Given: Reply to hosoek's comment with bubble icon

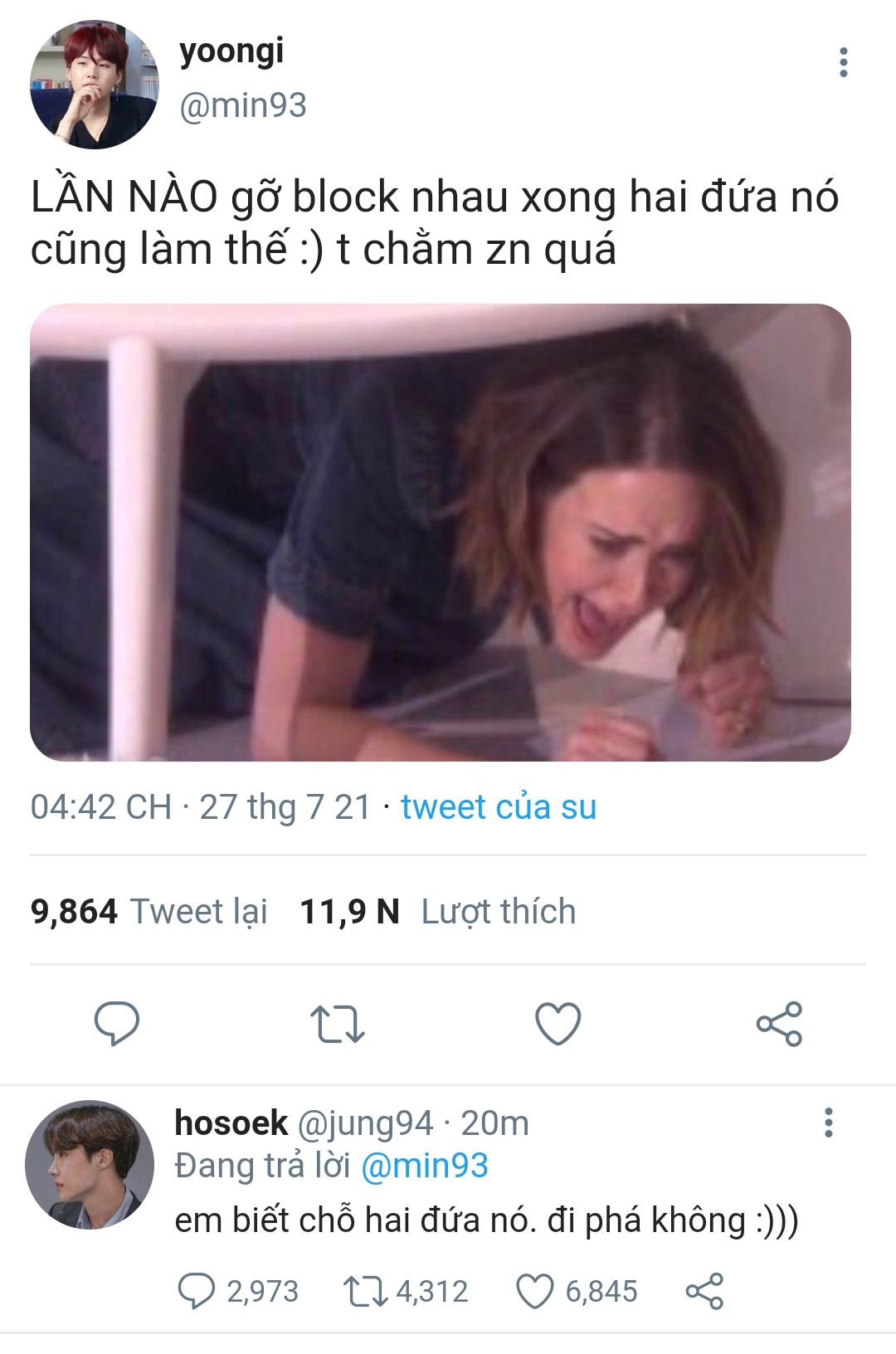Looking at the screenshot, I should point(197,1291).
